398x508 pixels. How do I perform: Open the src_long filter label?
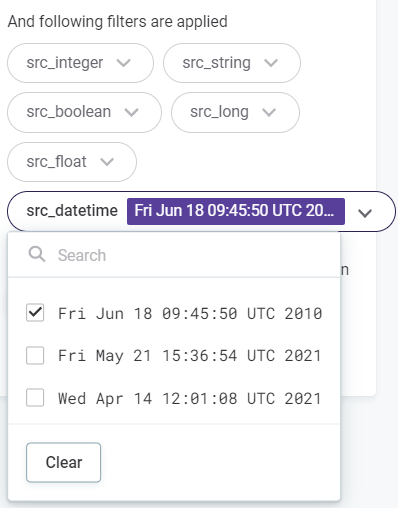[219, 112]
